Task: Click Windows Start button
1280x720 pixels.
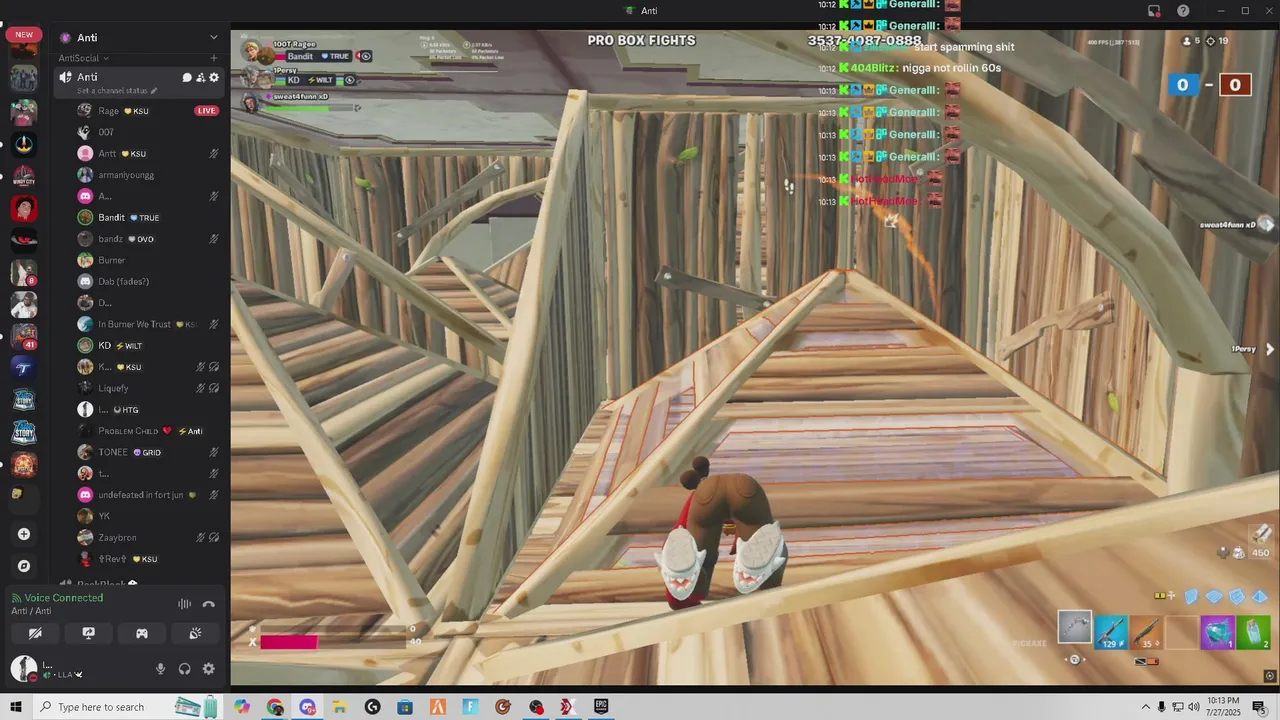Action: (16, 707)
